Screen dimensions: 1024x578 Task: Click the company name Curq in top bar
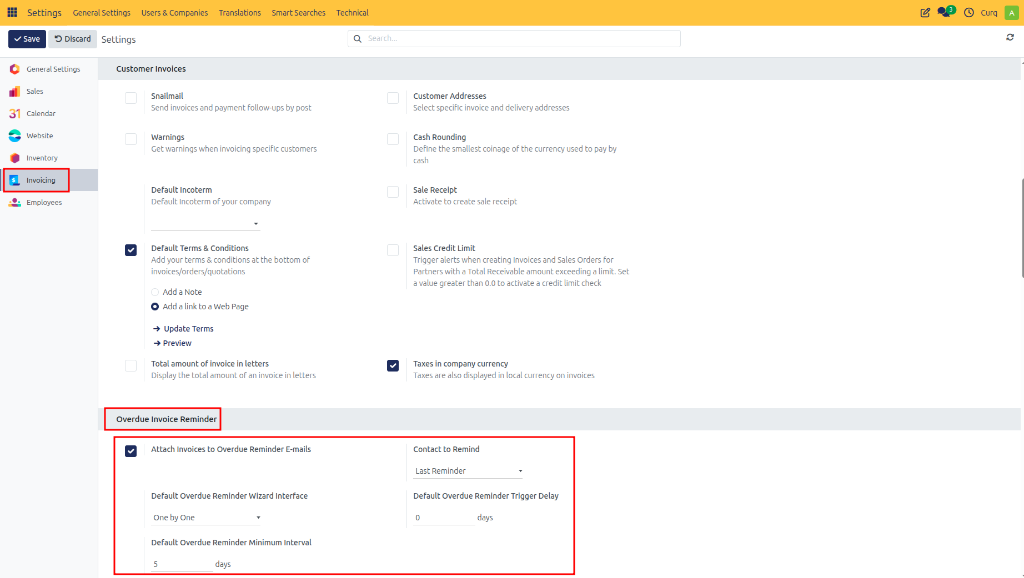tap(989, 12)
